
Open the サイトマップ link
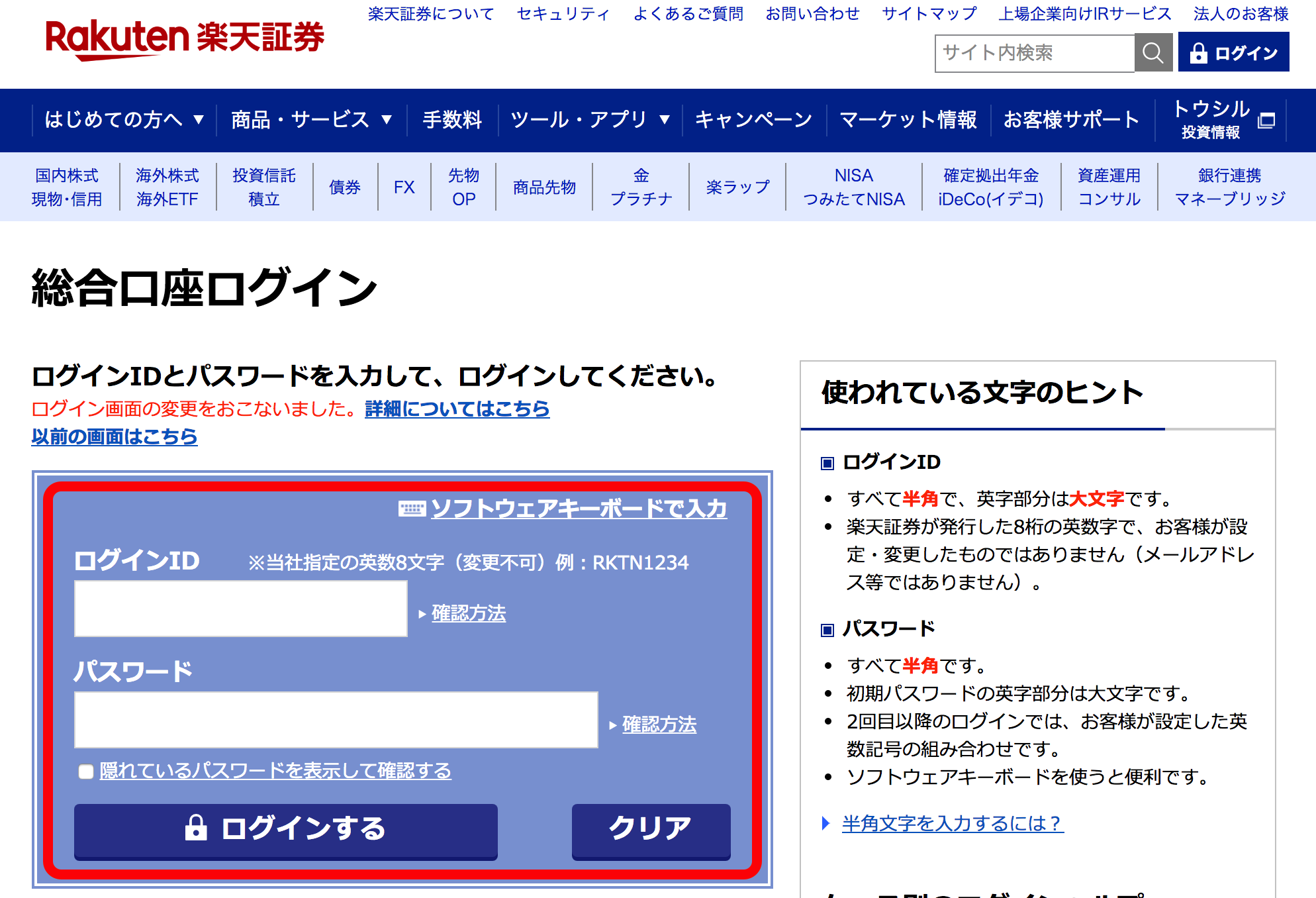[929, 14]
